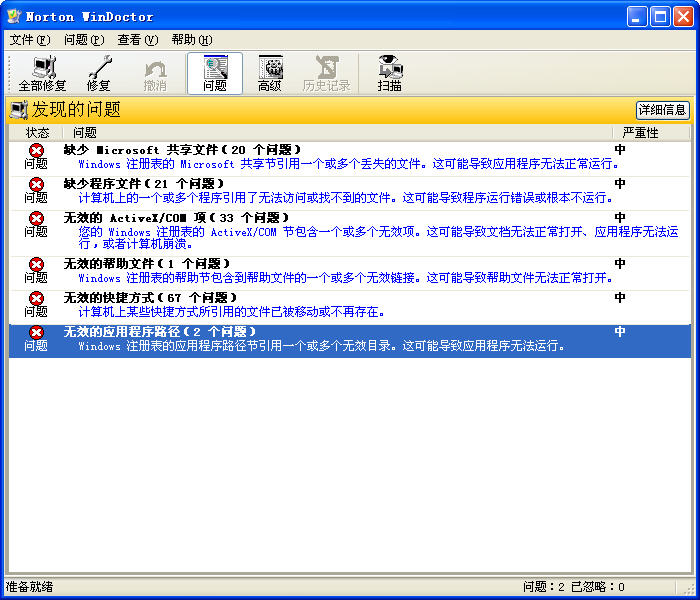Open the 帮助(H) menu
The height and width of the screenshot is (600, 700).
pos(191,40)
